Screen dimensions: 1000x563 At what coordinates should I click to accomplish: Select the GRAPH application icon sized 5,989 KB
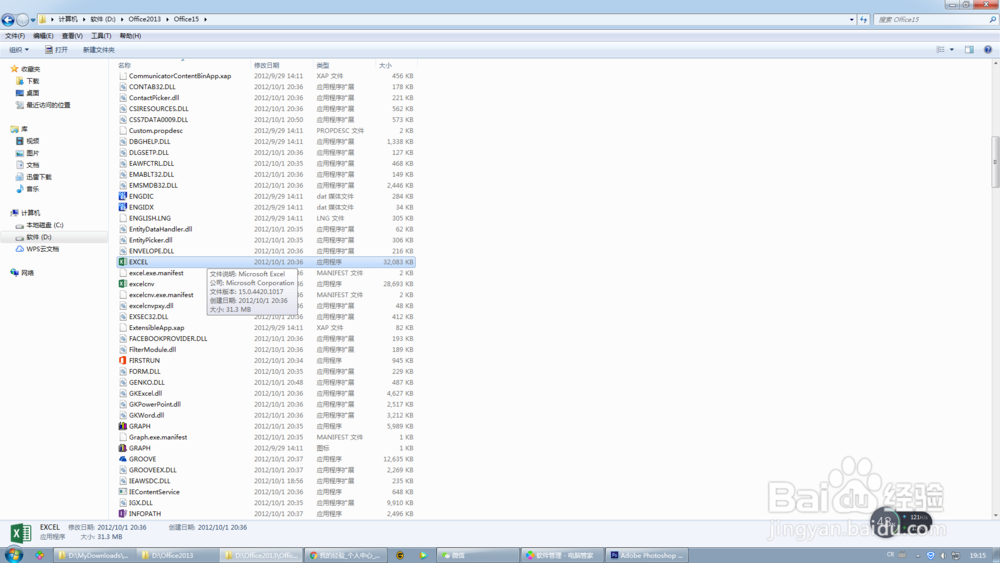[122, 426]
